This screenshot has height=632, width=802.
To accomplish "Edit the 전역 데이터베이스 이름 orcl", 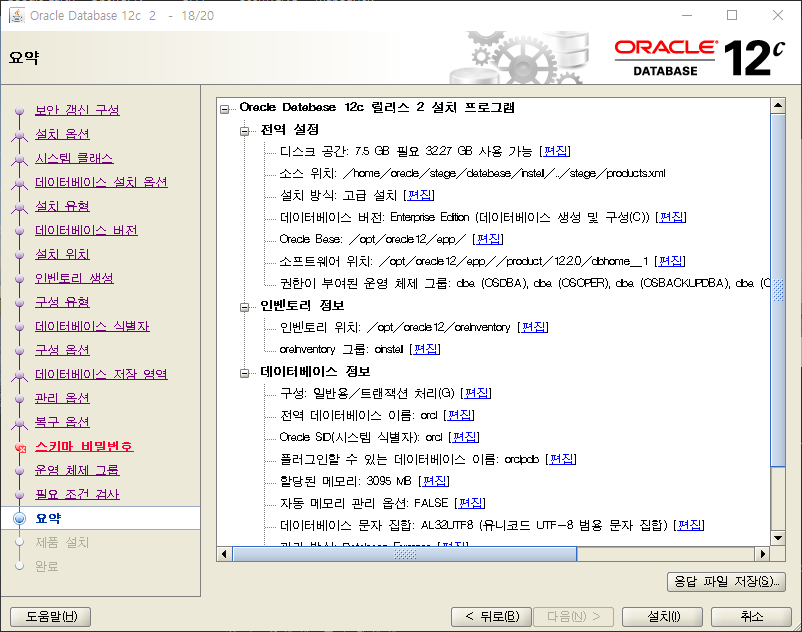I will point(459,415).
